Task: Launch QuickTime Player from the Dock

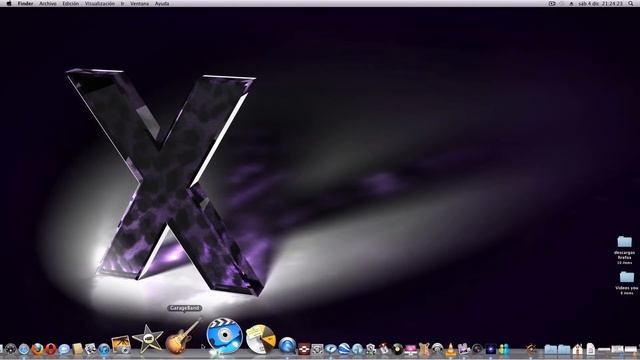Action: [287, 345]
